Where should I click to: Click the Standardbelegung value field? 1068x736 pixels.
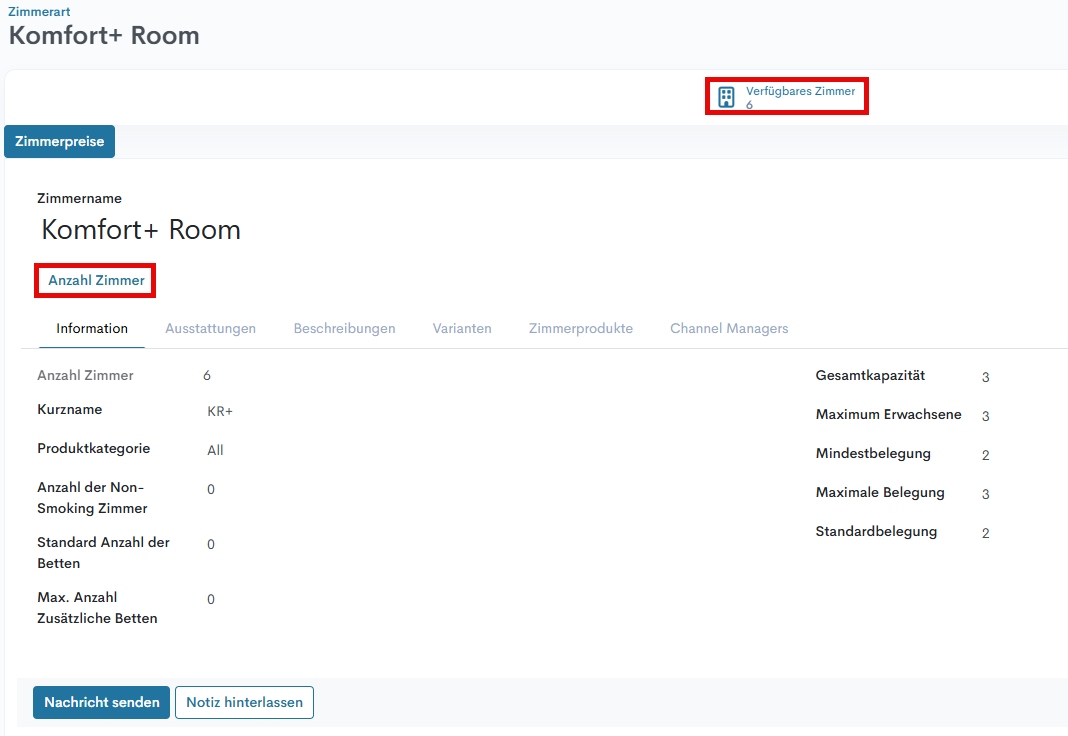985,533
